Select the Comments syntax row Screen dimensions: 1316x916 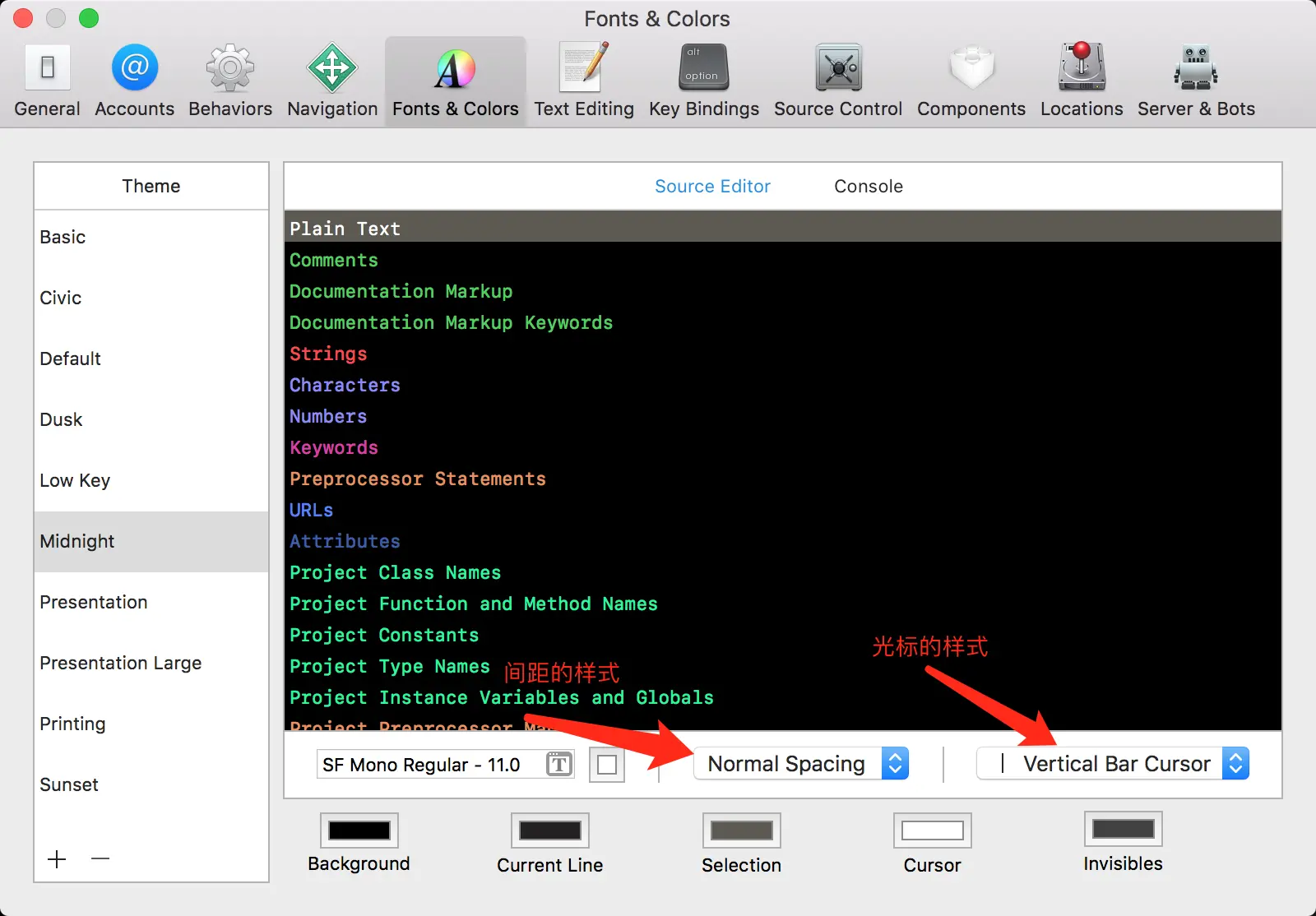[x=783, y=260]
